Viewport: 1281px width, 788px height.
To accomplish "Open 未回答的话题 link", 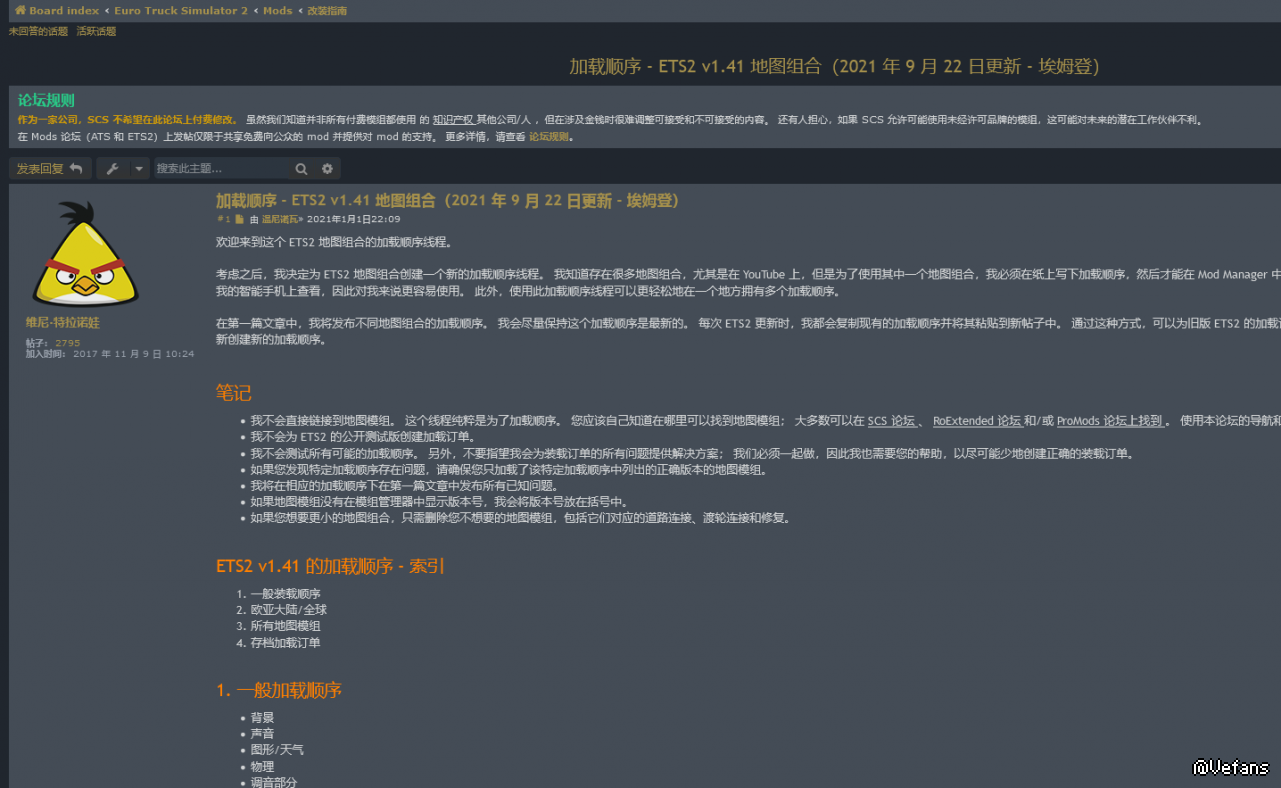I will (x=39, y=31).
